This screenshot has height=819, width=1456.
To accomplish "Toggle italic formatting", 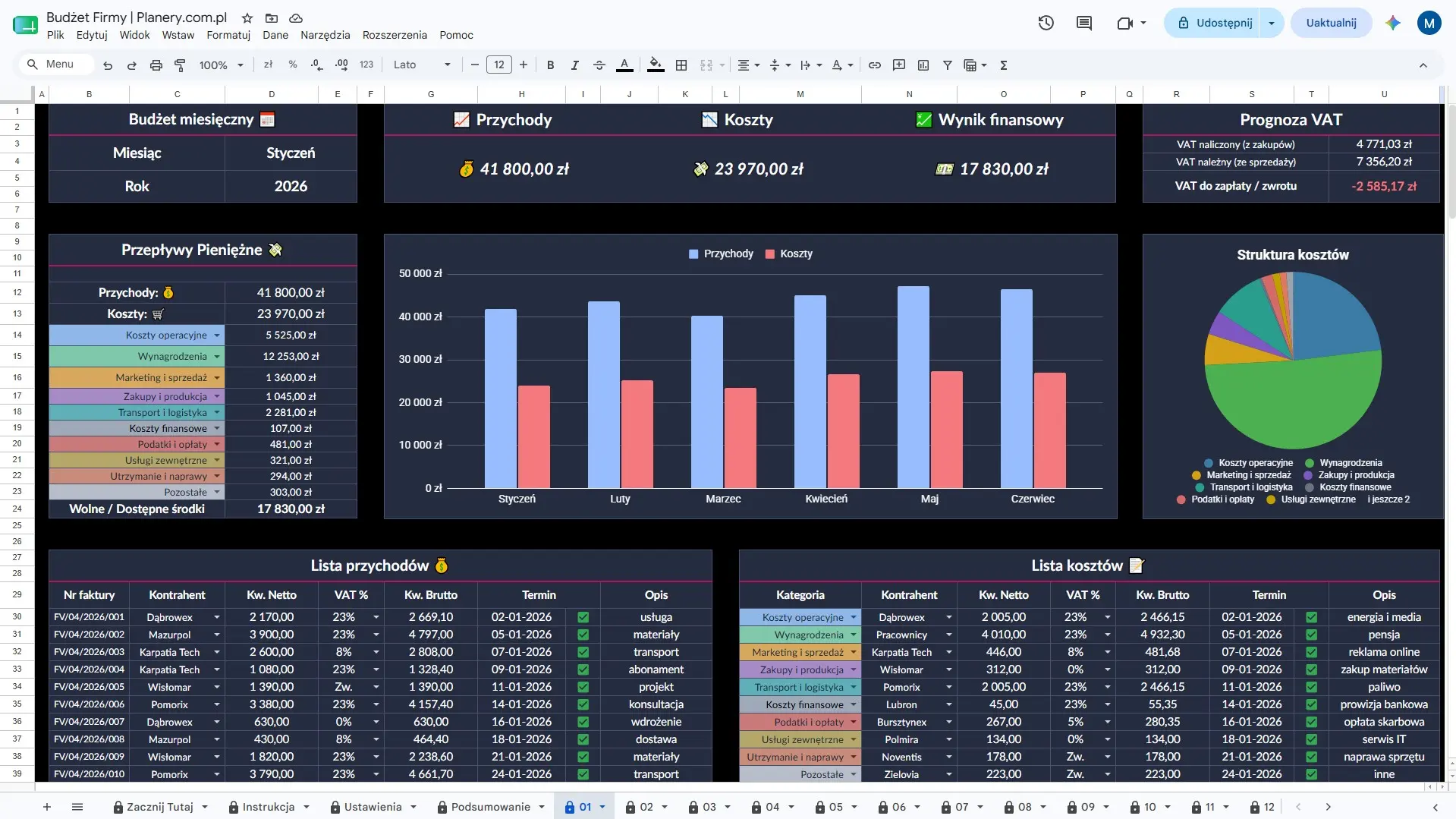I will click(x=575, y=65).
